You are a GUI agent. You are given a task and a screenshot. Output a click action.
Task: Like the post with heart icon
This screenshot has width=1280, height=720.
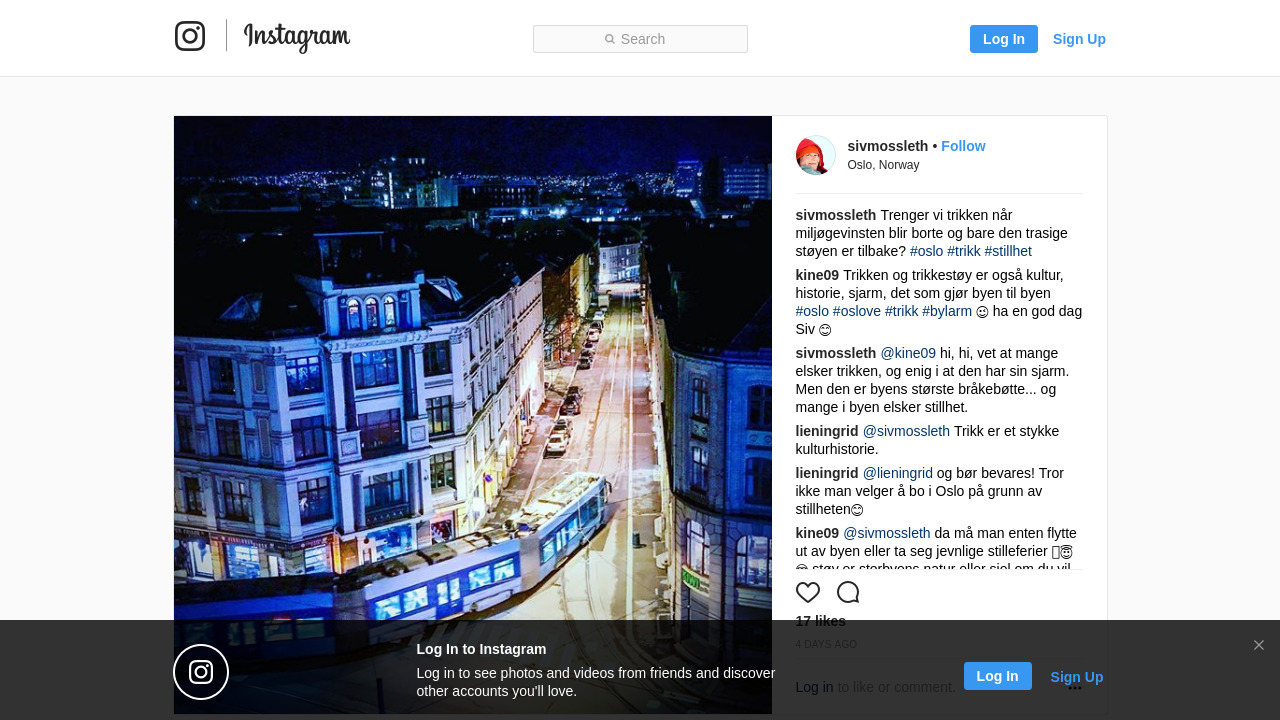(x=808, y=592)
